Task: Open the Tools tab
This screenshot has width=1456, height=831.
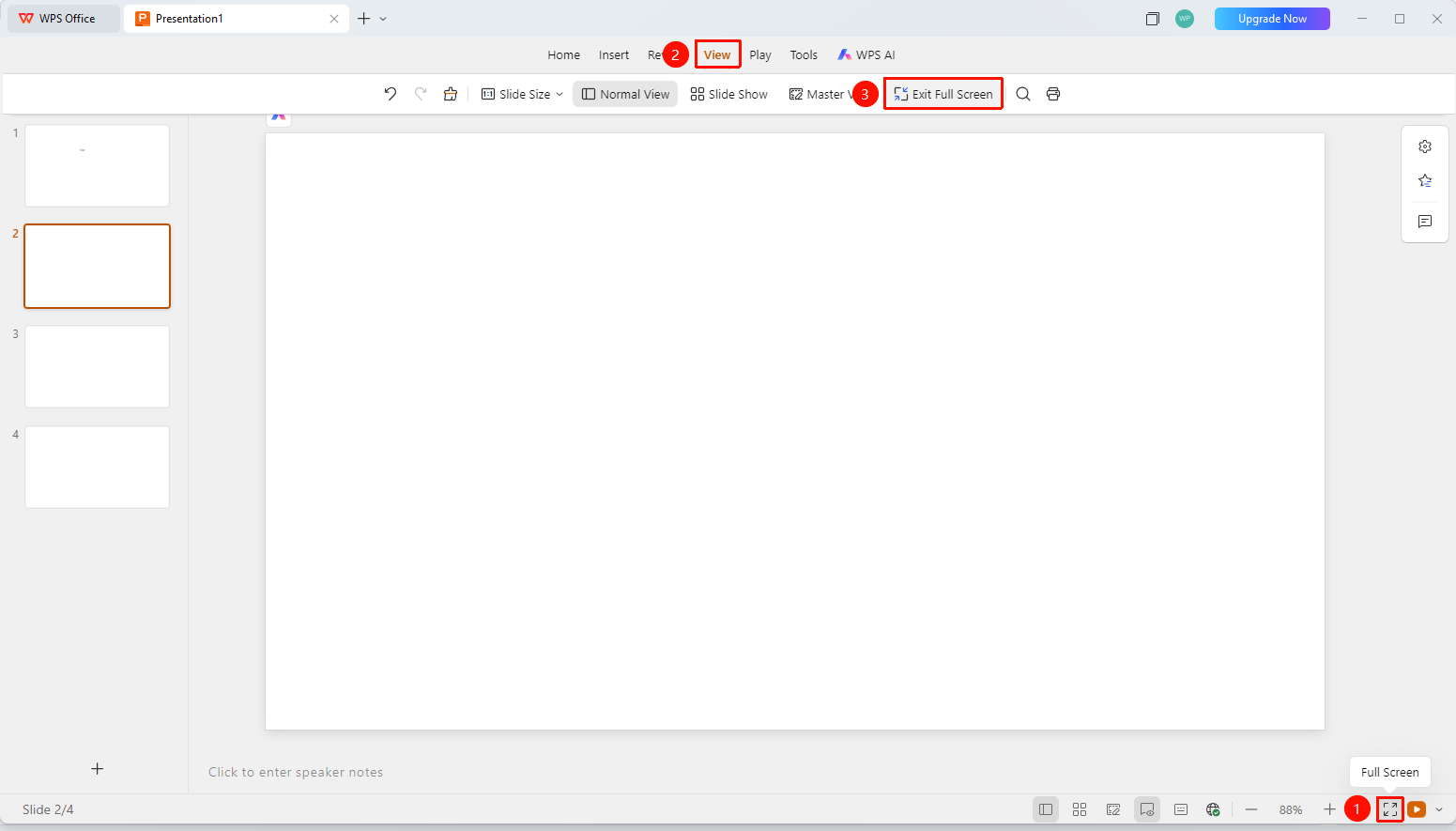Action: click(x=804, y=55)
